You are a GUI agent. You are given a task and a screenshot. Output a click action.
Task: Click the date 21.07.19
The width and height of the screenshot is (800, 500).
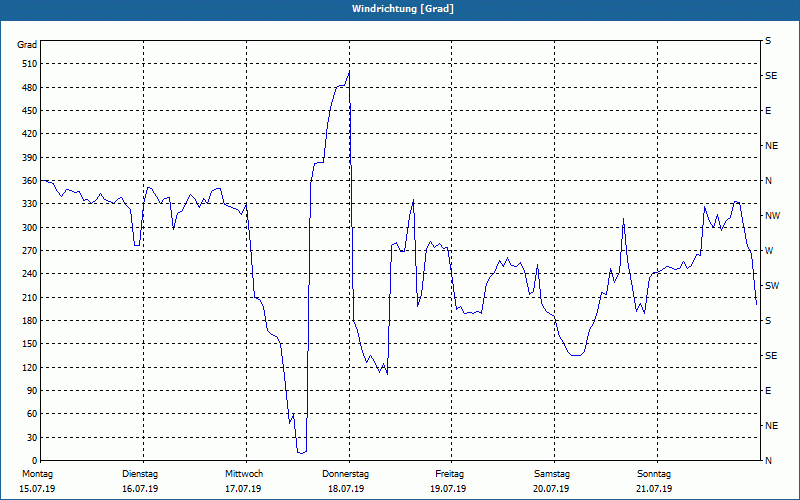coord(654,489)
